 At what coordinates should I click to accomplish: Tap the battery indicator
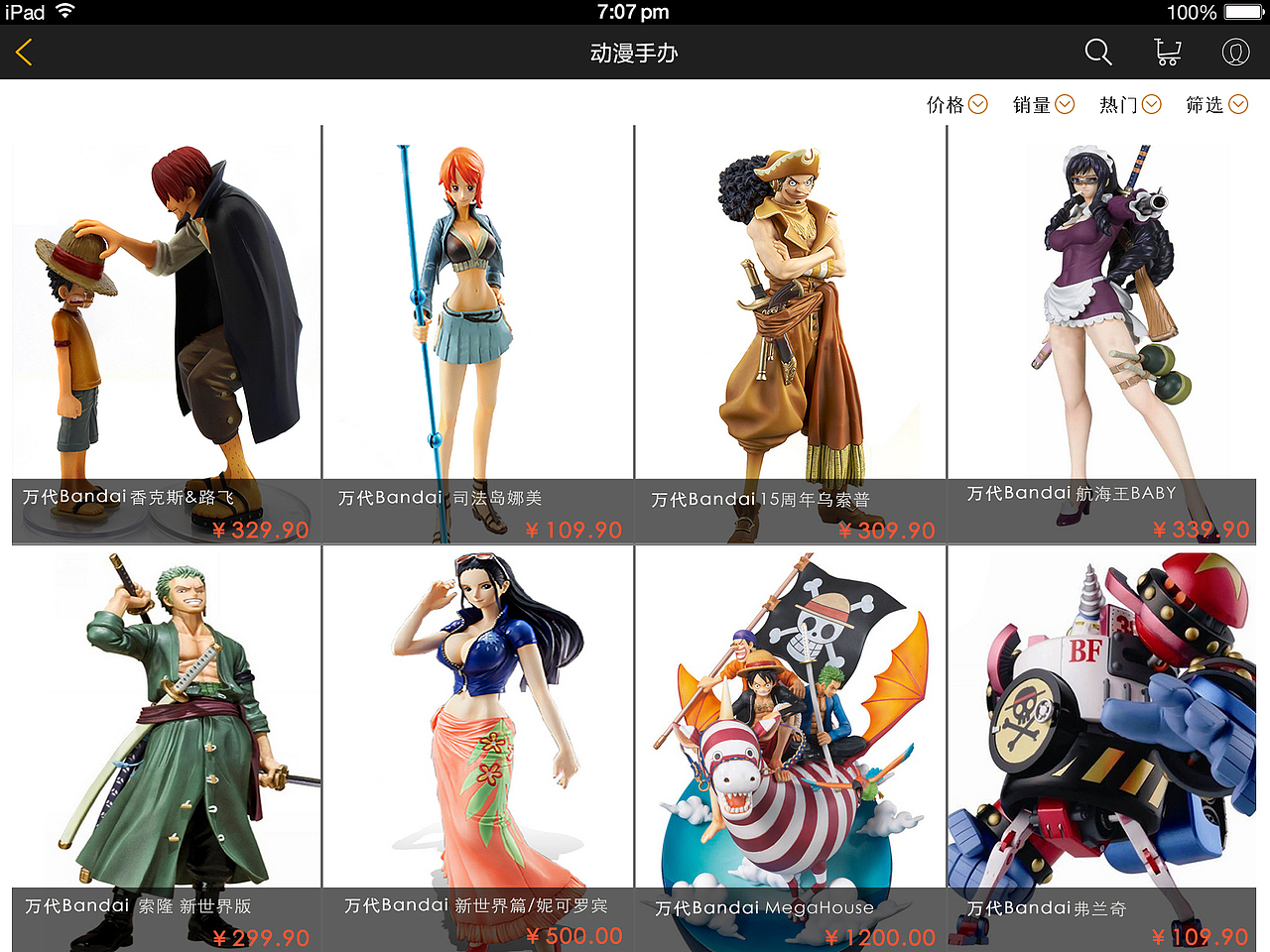(1244, 12)
